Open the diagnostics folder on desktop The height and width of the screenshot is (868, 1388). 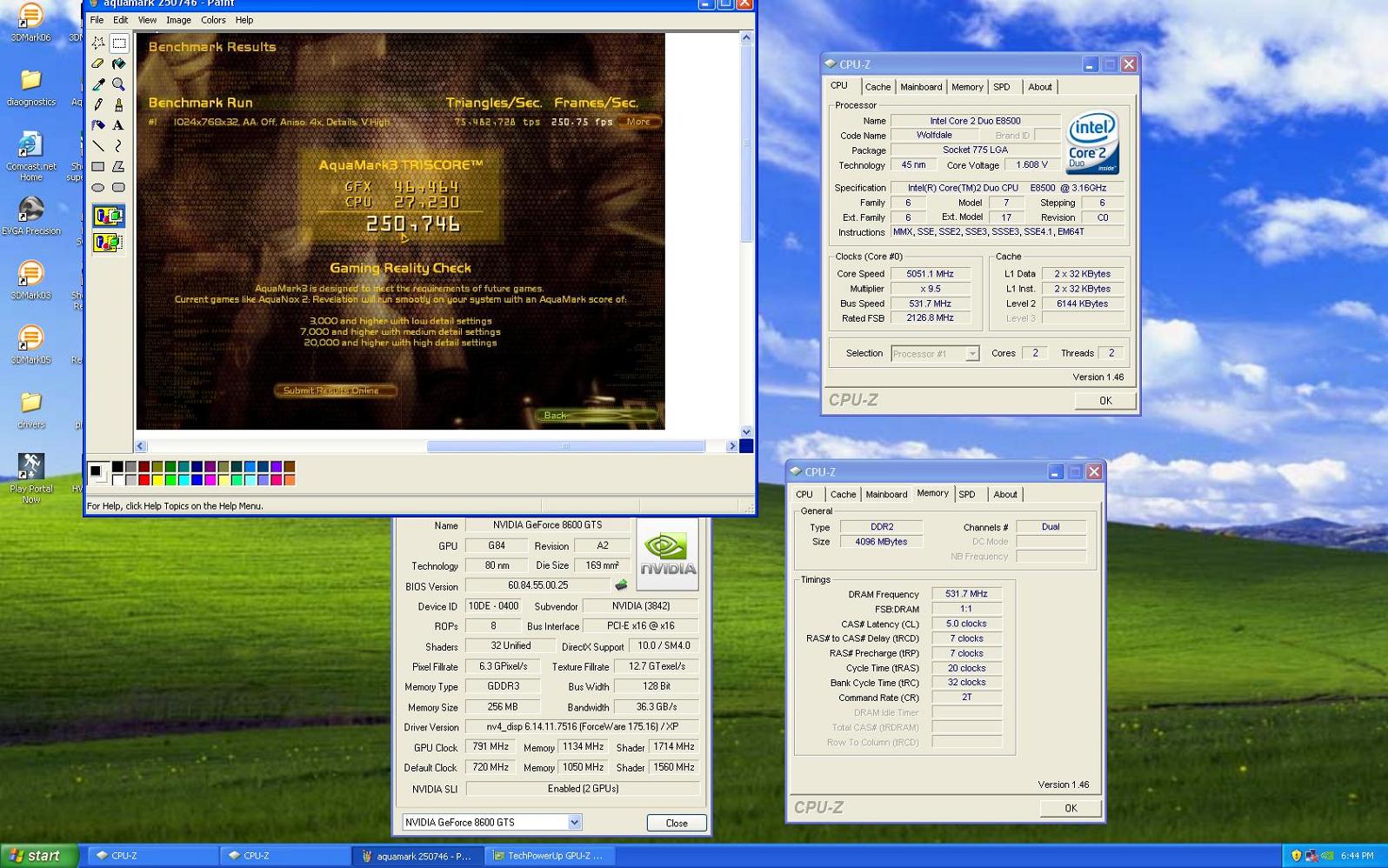(30, 88)
